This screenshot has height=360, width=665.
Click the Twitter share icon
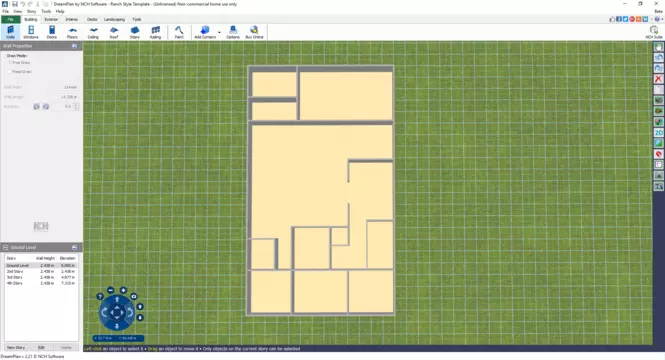coord(625,20)
